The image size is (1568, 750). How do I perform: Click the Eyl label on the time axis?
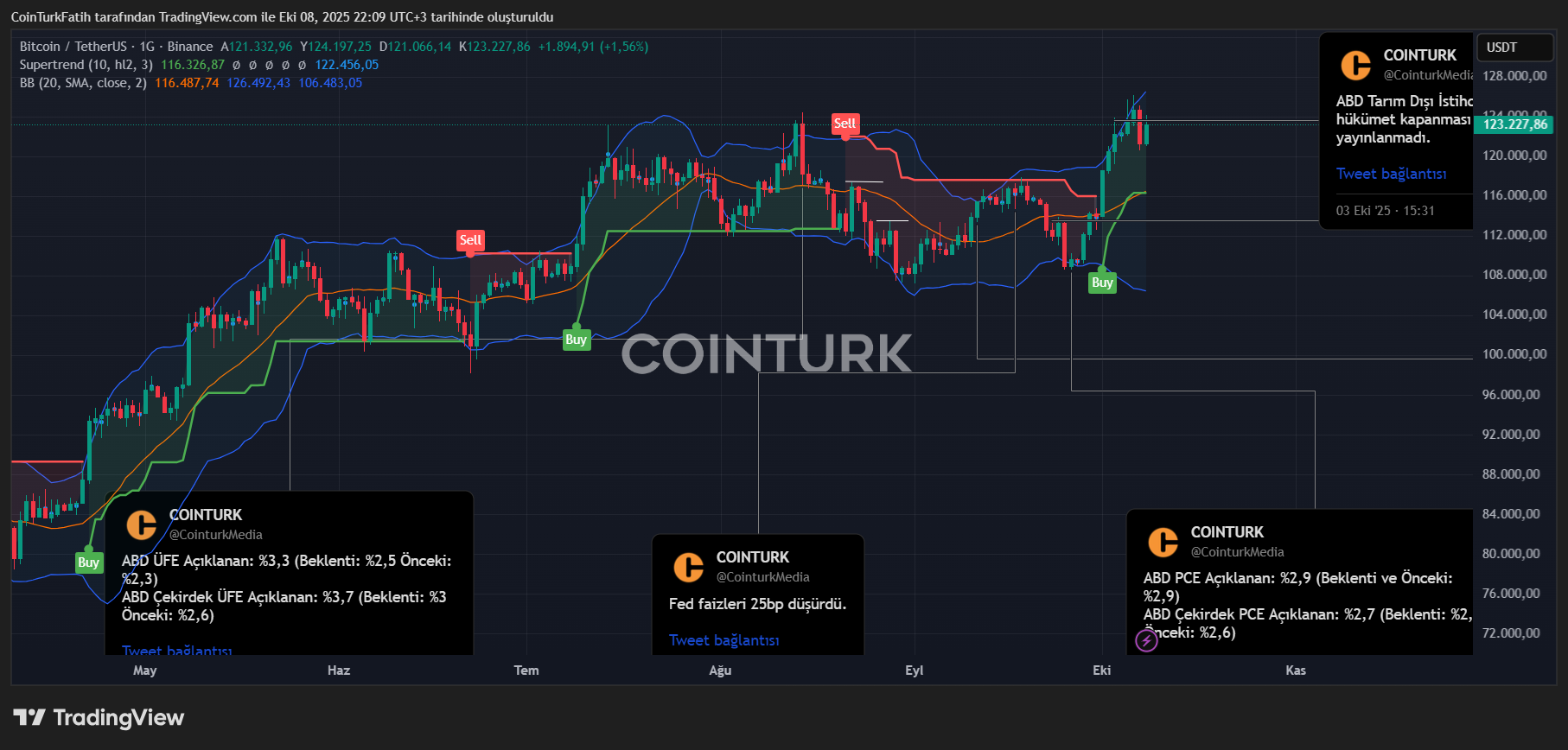click(915, 671)
